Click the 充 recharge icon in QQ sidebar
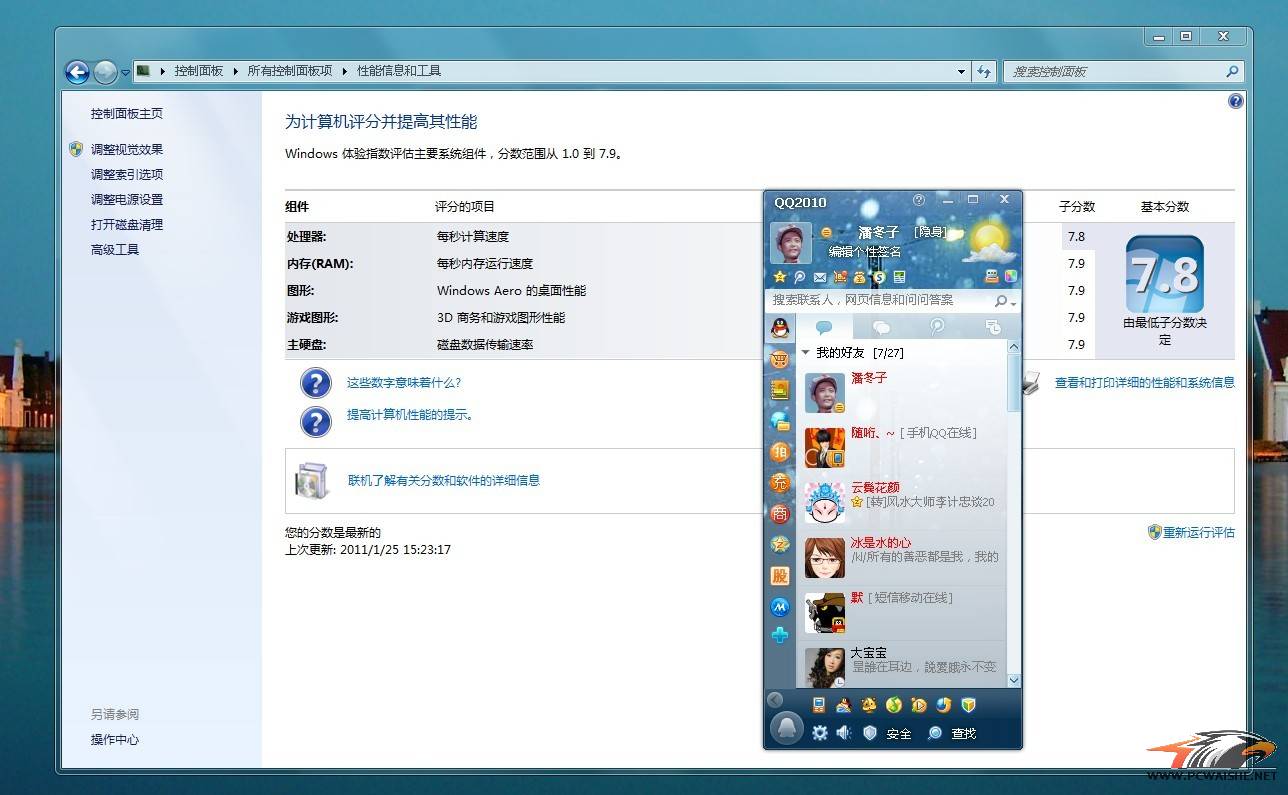Screen dimensions: 1288x795 (x=780, y=483)
